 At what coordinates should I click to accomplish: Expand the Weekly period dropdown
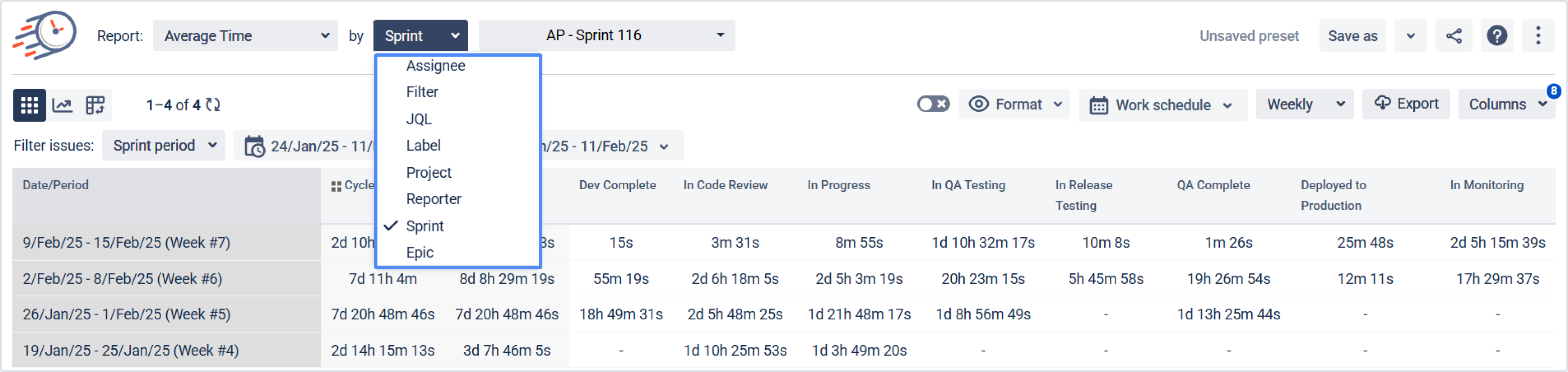click(1305, 105)
